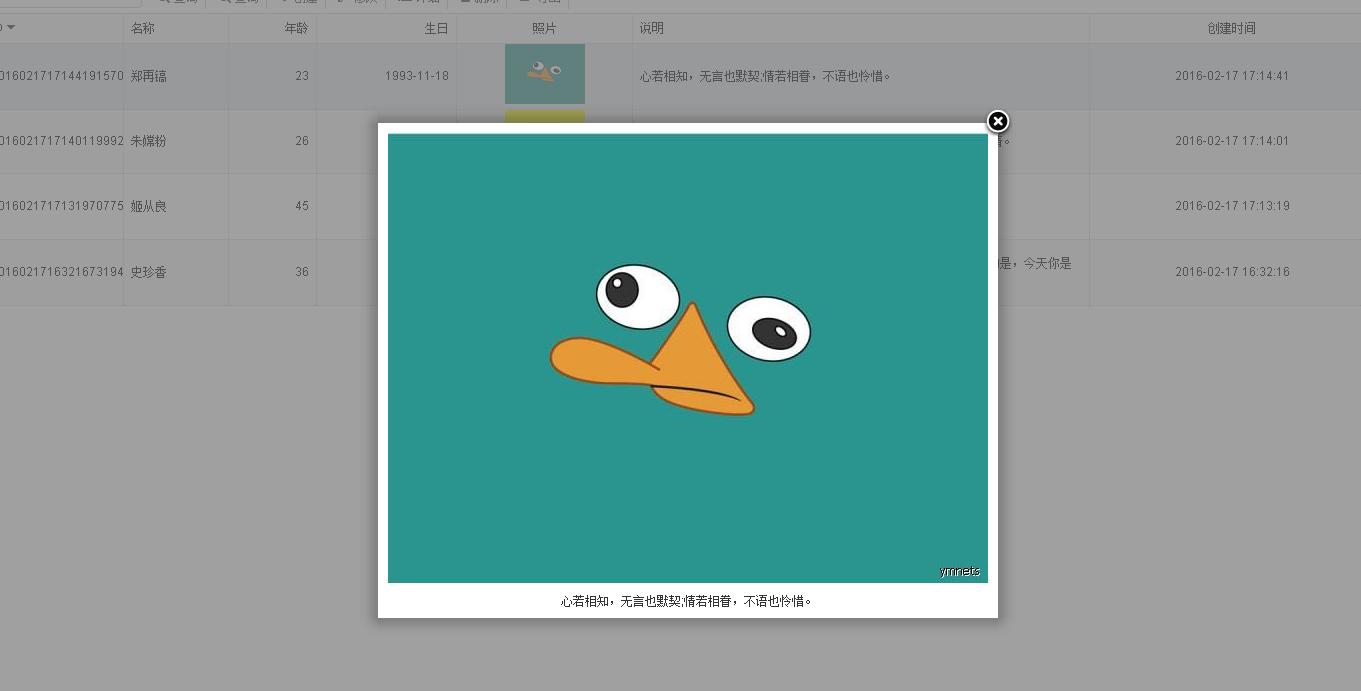Click creation time 2016-02-17 17:14:01
Screen dimensions: 1361x691
point(1232,141)
